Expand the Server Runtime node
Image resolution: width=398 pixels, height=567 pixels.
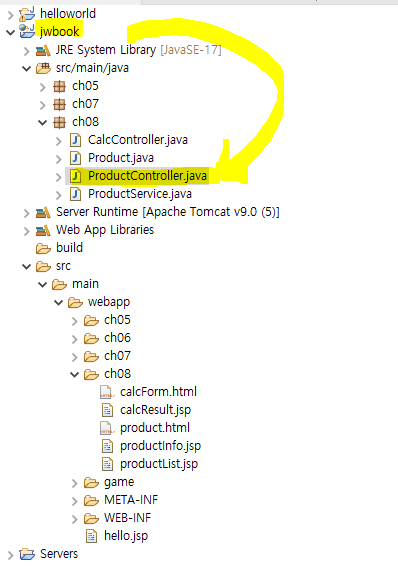pos(26,213)
